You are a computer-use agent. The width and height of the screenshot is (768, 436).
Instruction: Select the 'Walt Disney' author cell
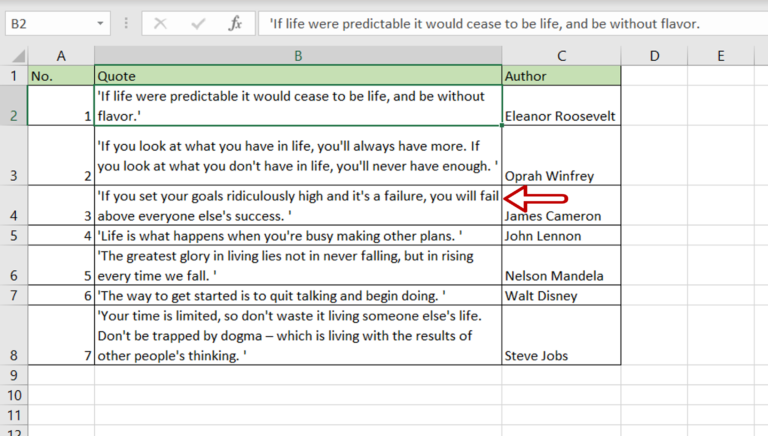[561, 296]
